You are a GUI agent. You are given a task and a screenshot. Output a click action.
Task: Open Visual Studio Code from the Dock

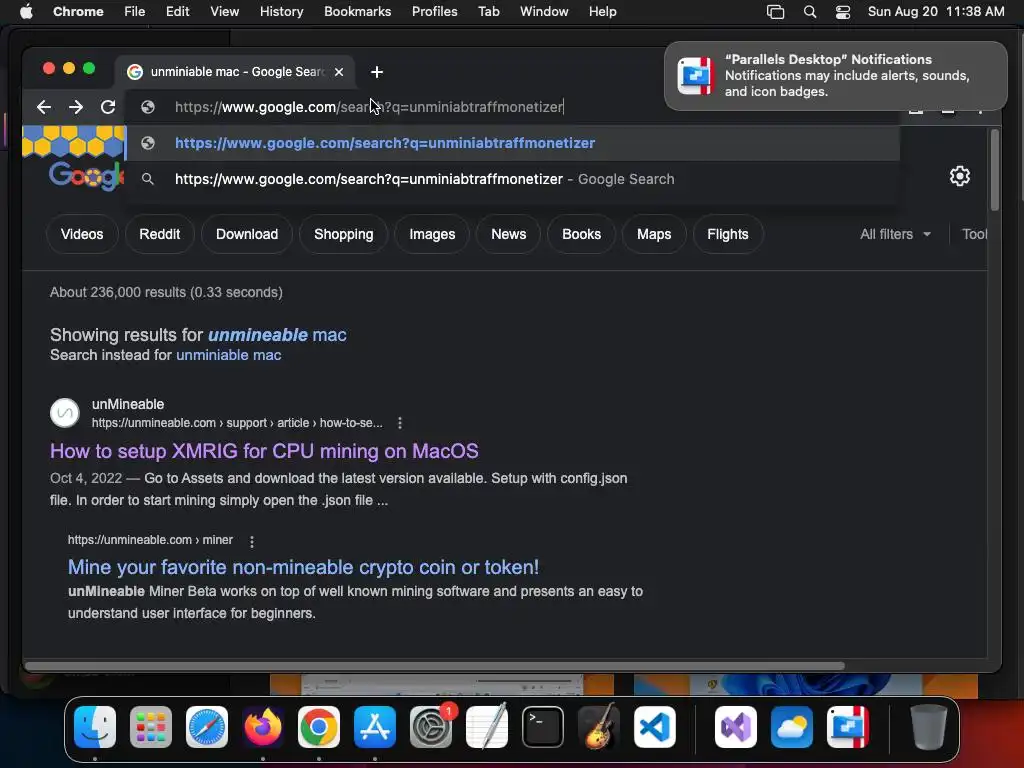(654, 727)
